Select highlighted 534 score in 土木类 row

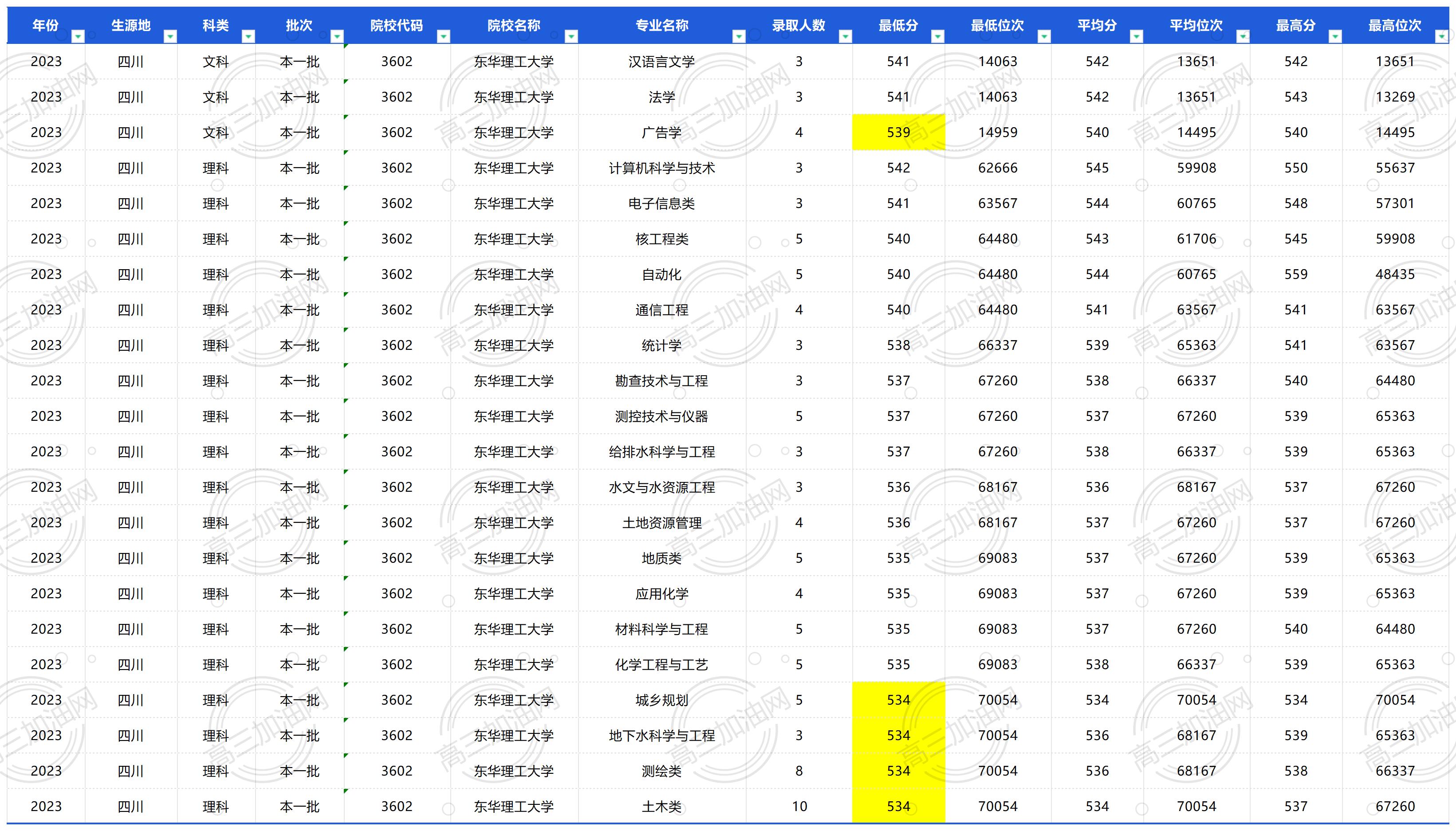click(x=899, y=807)
